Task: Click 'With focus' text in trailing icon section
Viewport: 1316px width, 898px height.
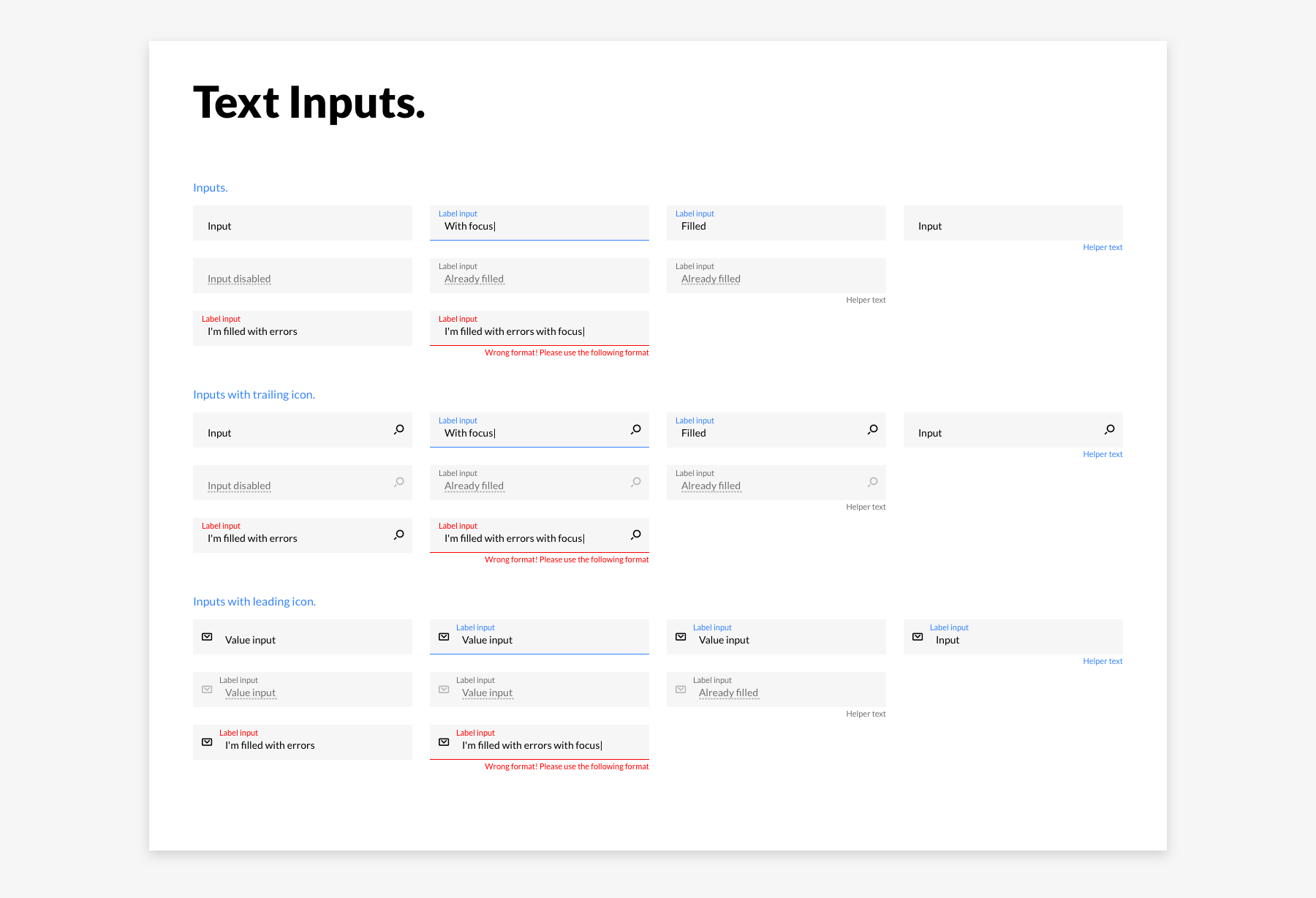Action: pyautogui.click(x=470, y=433)
